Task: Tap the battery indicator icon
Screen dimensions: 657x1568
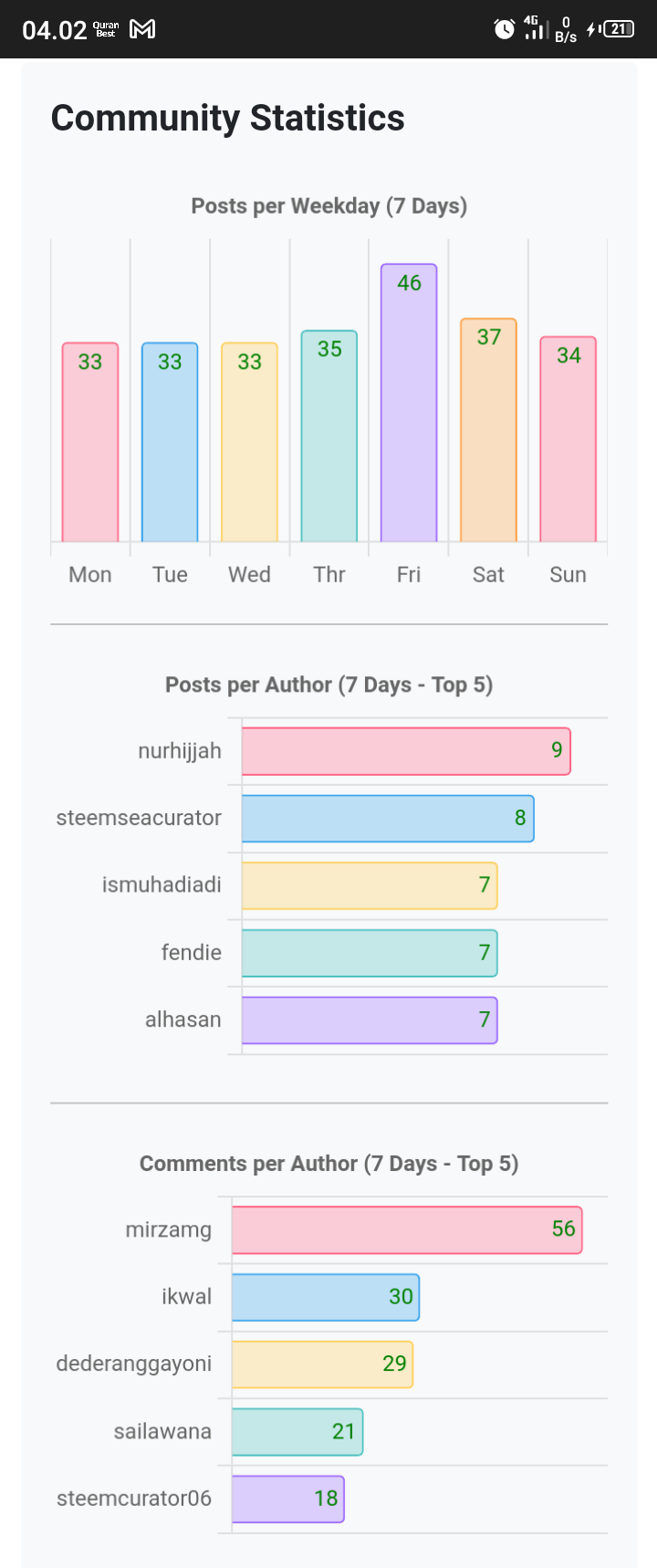Action: tap(618, 29)
